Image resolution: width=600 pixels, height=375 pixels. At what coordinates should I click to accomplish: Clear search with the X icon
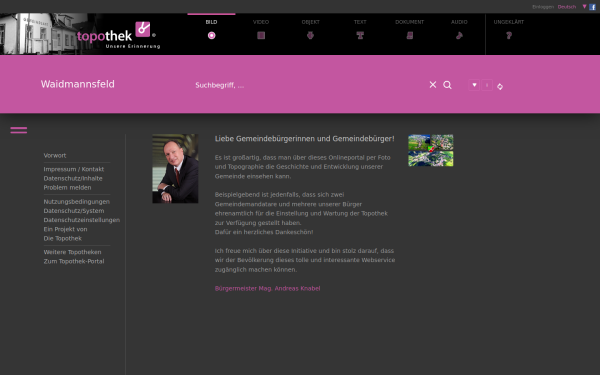(x=433, y=85)
